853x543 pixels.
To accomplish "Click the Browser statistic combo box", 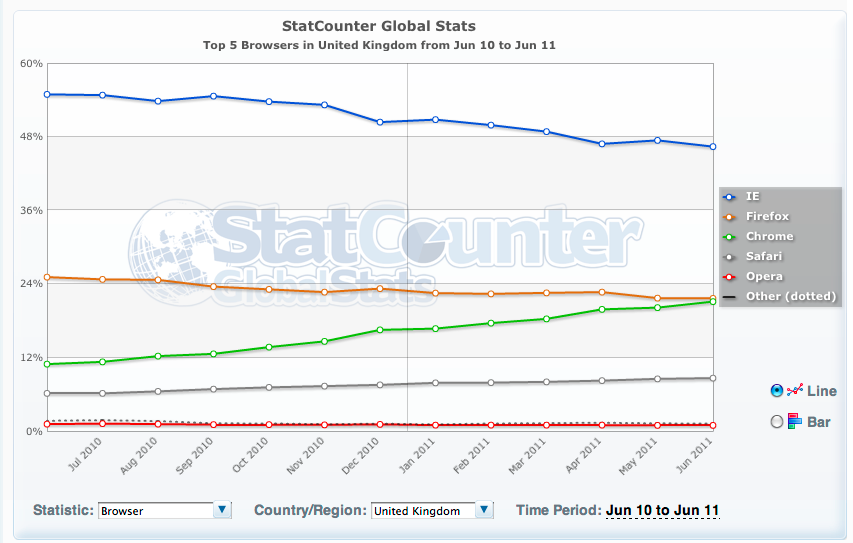I will pyautogui.click(x=155, y=510).
